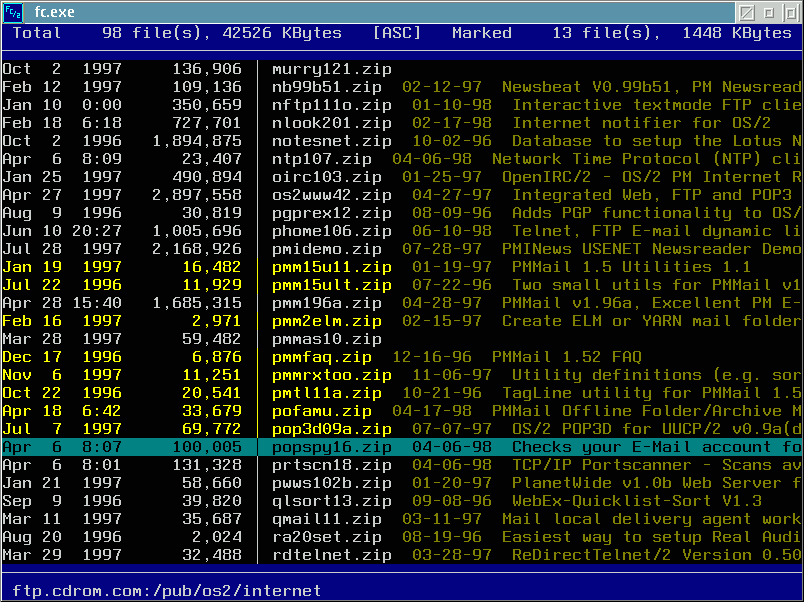The height and width of the screenshot is (602, 804).
Task: Click date 'Apr 28 15:40'
Action: [x=62, y=303]
